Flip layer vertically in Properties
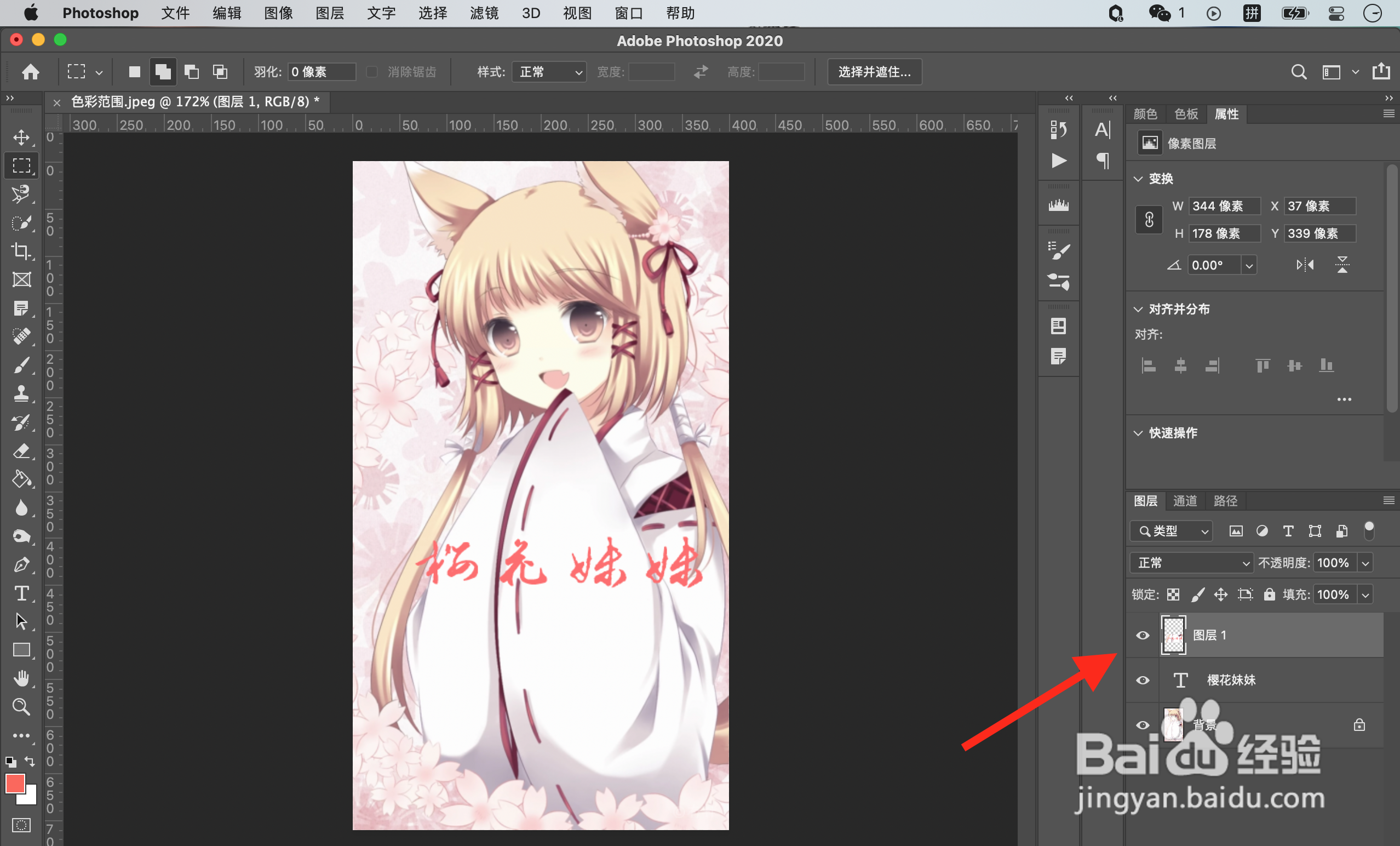Image resolution: width=1400 pixels, height=846 pixels. point(1342,265)
